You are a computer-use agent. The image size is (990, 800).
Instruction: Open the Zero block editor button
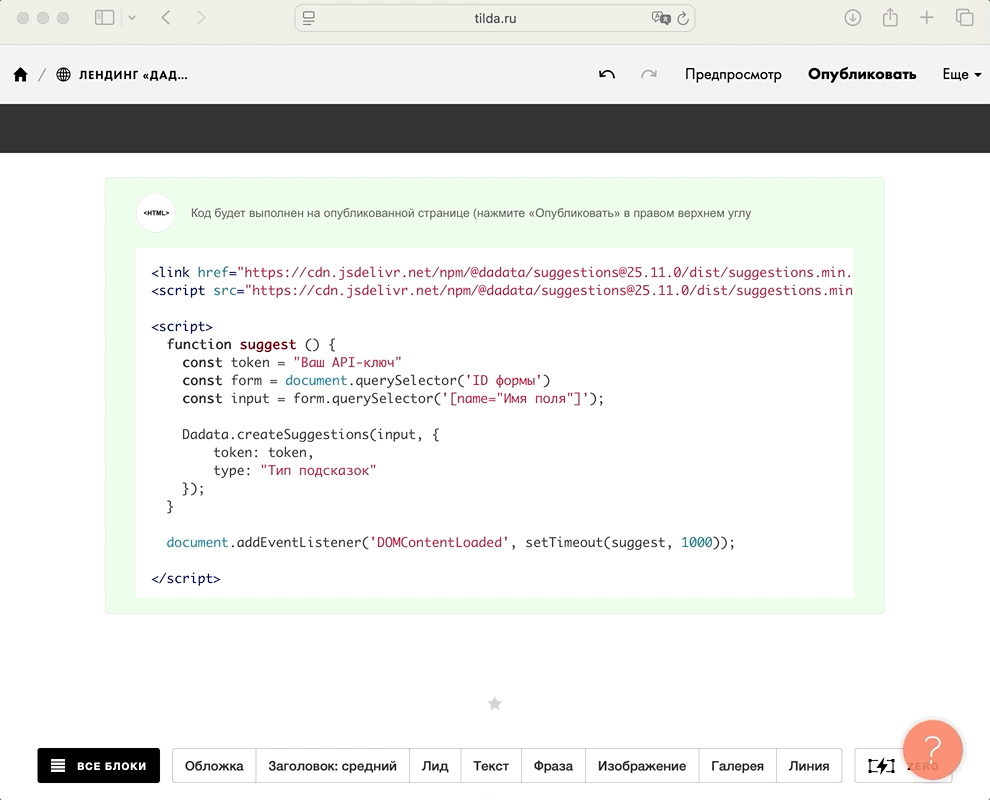click(x=882, y=766)
